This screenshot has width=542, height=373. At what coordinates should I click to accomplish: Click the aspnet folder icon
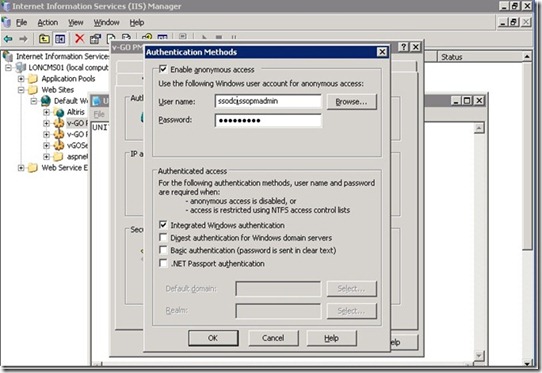58,157
